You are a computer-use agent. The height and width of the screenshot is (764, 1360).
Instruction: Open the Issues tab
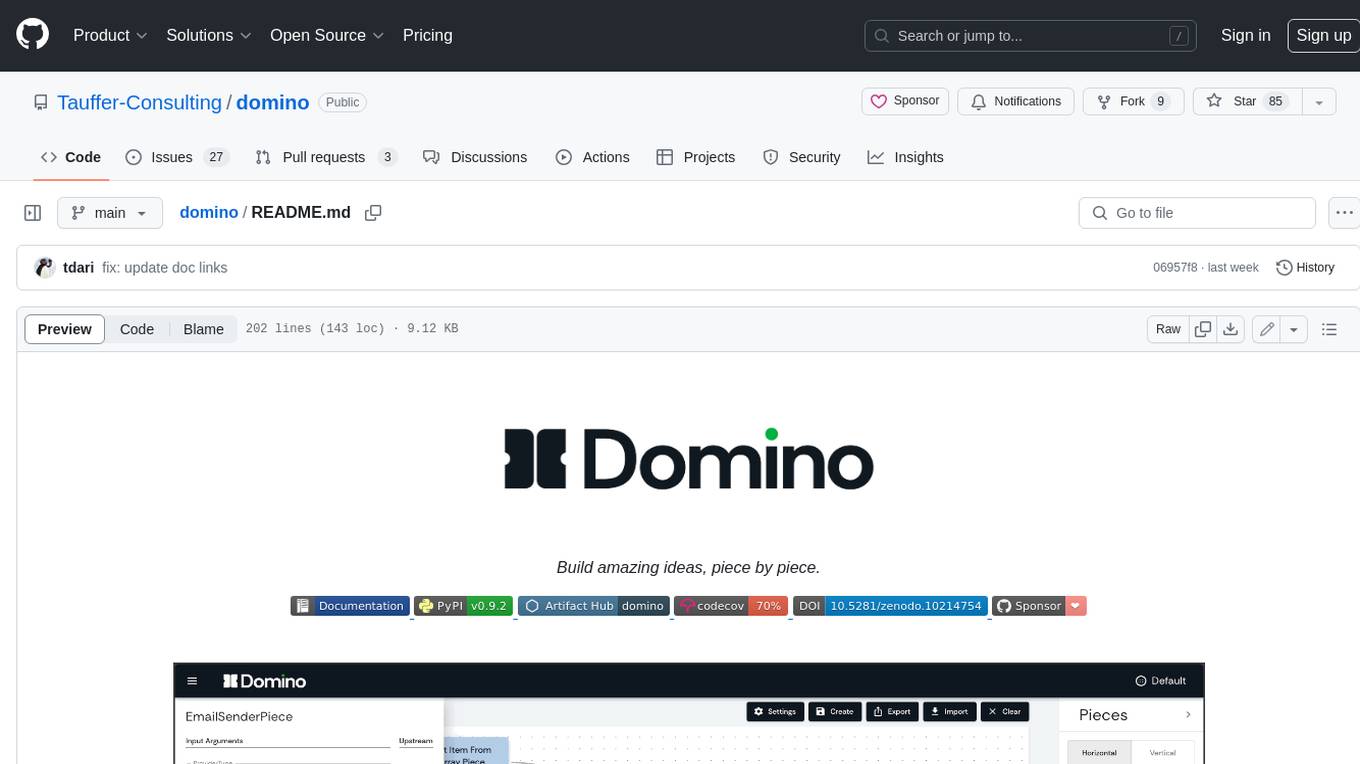click(x=177, y=157)
